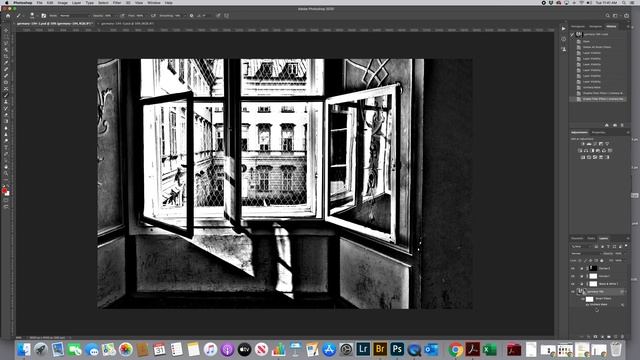Click the layer Opacity field
640x360 pixels.
(x=619, y=253)
